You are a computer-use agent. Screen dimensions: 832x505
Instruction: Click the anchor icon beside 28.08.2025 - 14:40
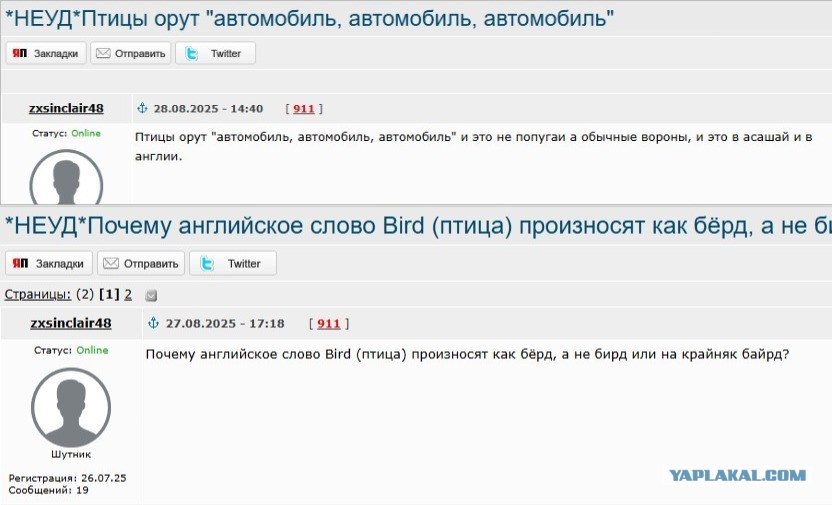142,108
